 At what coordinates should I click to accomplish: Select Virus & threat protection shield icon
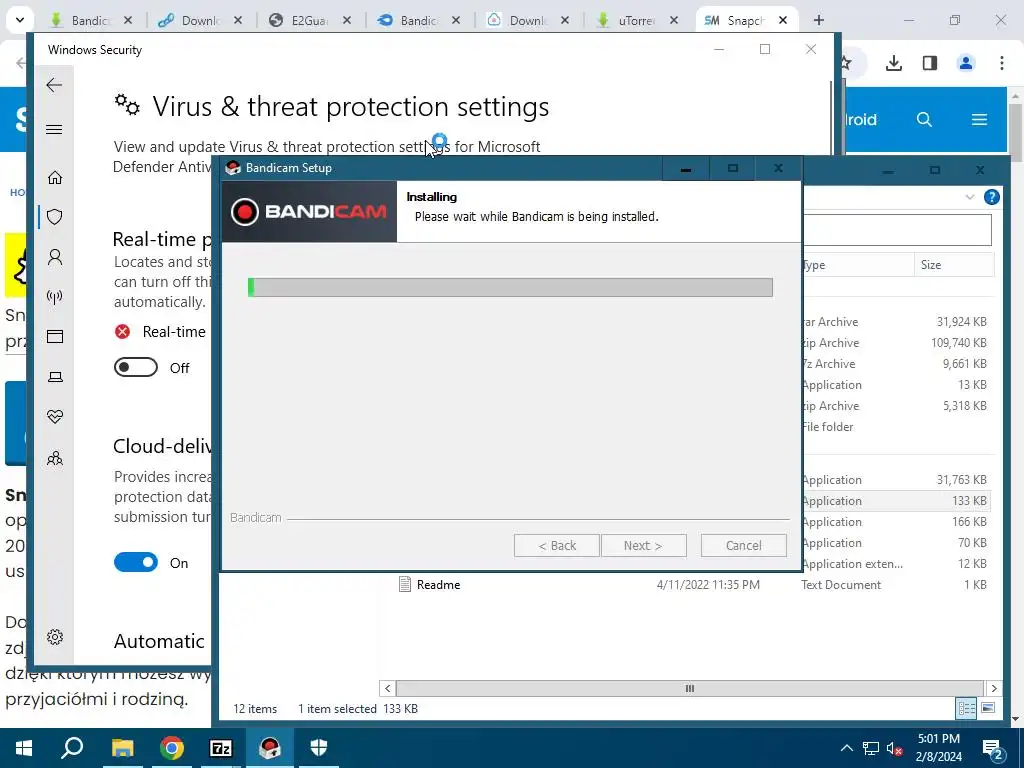tap(55, 217)
